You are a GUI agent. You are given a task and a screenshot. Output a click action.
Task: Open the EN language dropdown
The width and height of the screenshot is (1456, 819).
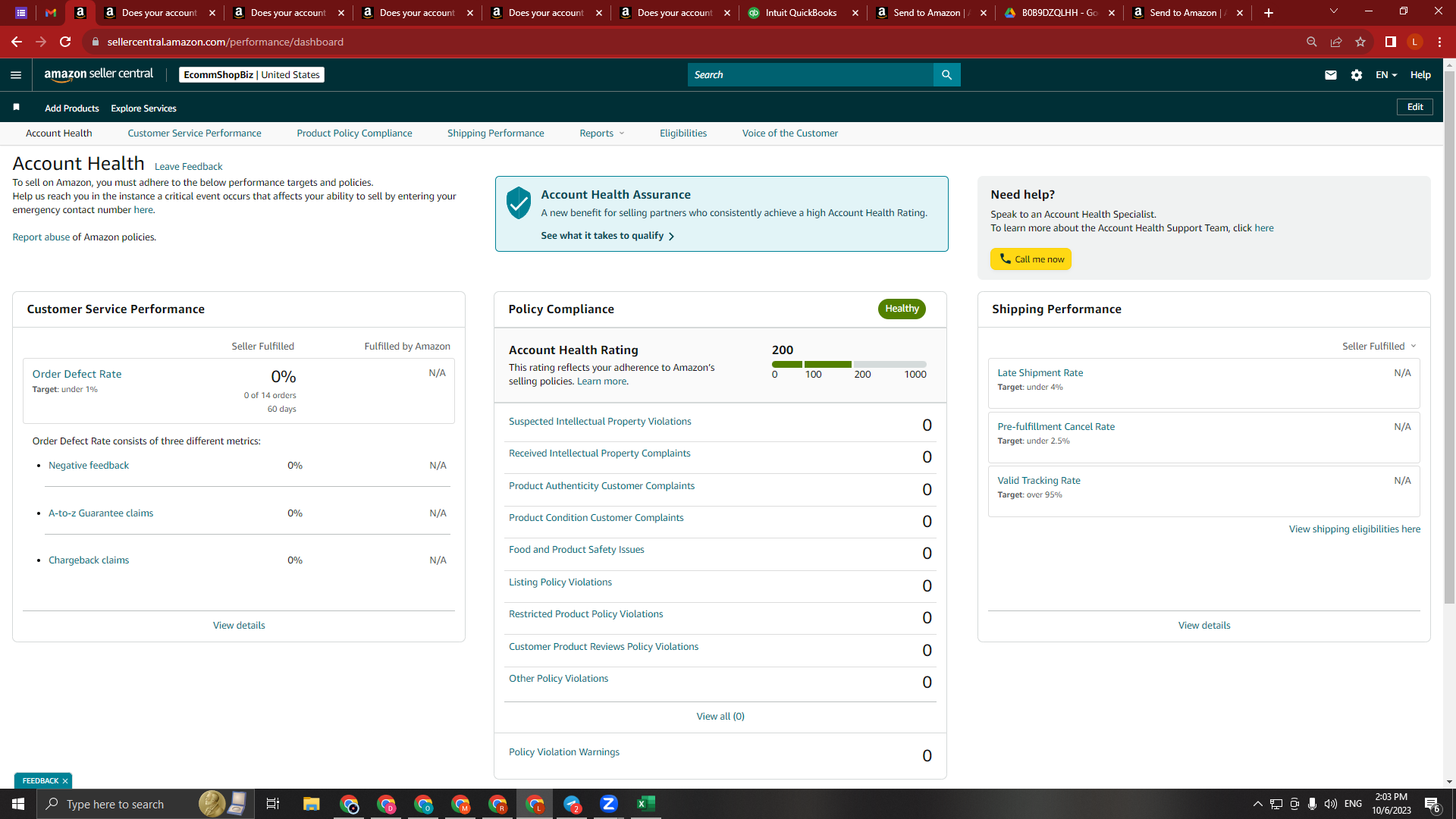[x=1386, y=75]
